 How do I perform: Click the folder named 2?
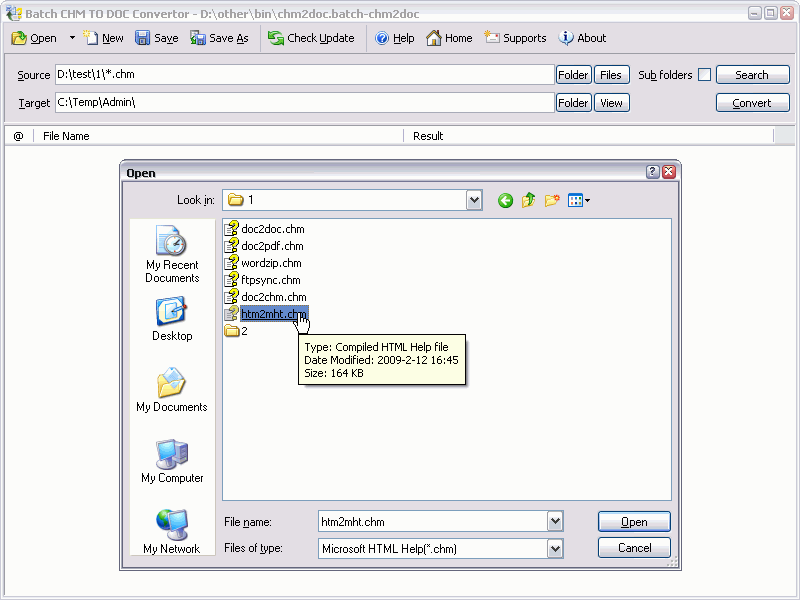tap(236, 331)
